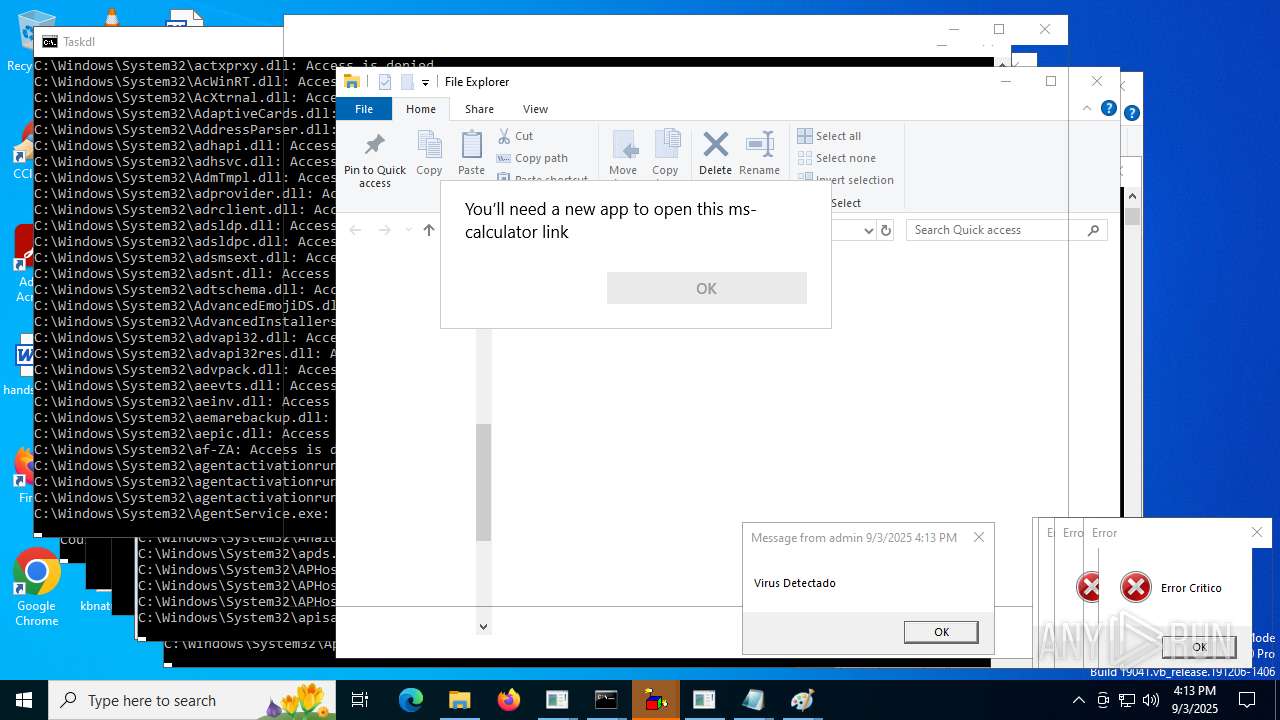Close the front Error dialog

[1257, 532]
